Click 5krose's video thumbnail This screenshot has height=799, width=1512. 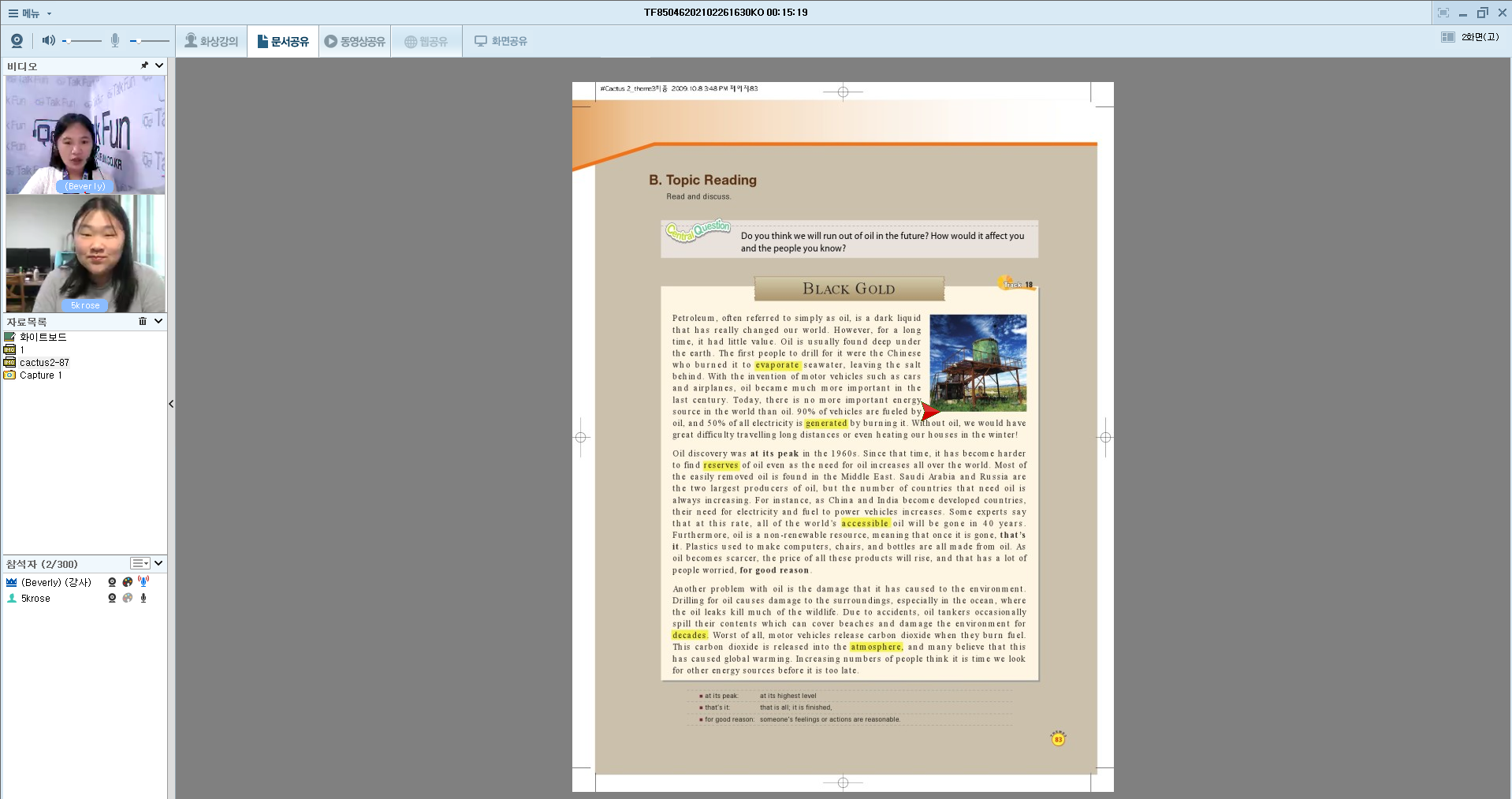click(x=85, y=253)
